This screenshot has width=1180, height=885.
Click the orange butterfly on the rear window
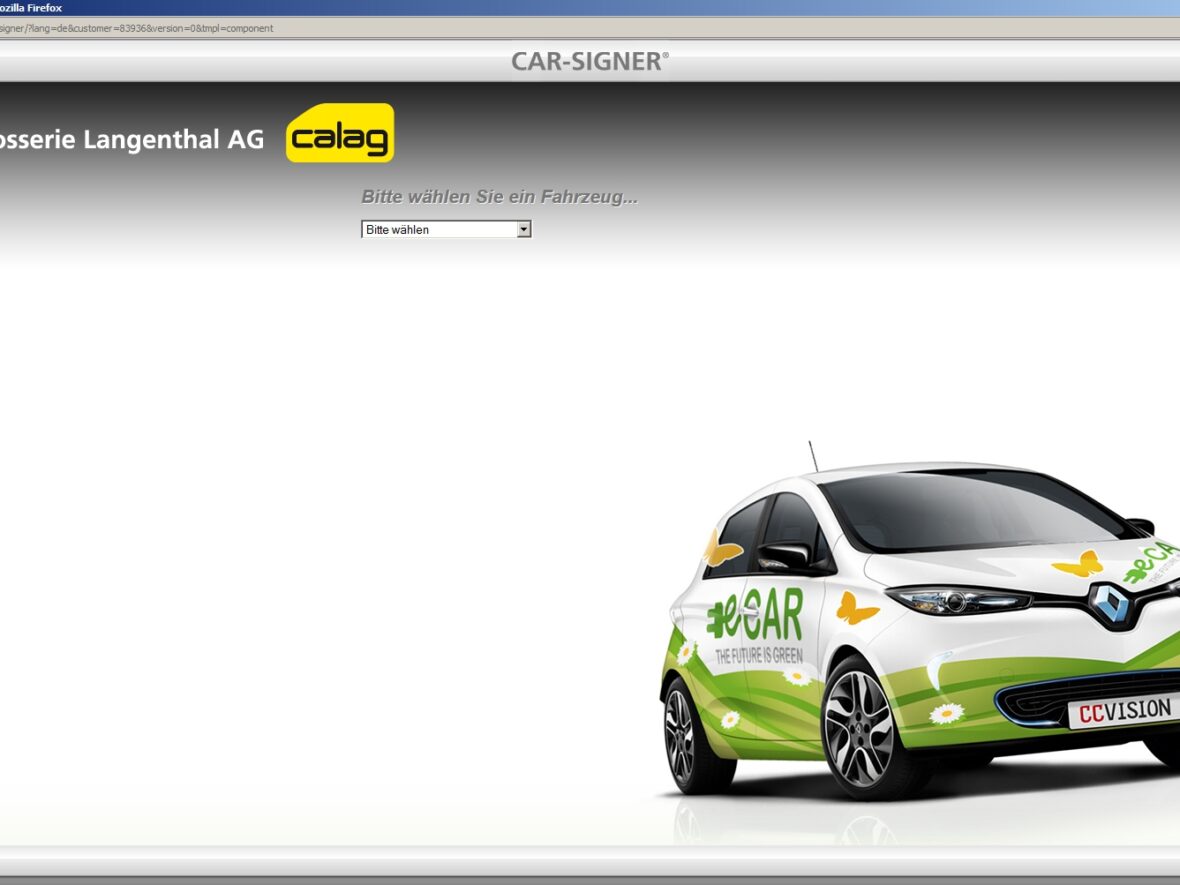pyautogui.click(x=722, y=549)
